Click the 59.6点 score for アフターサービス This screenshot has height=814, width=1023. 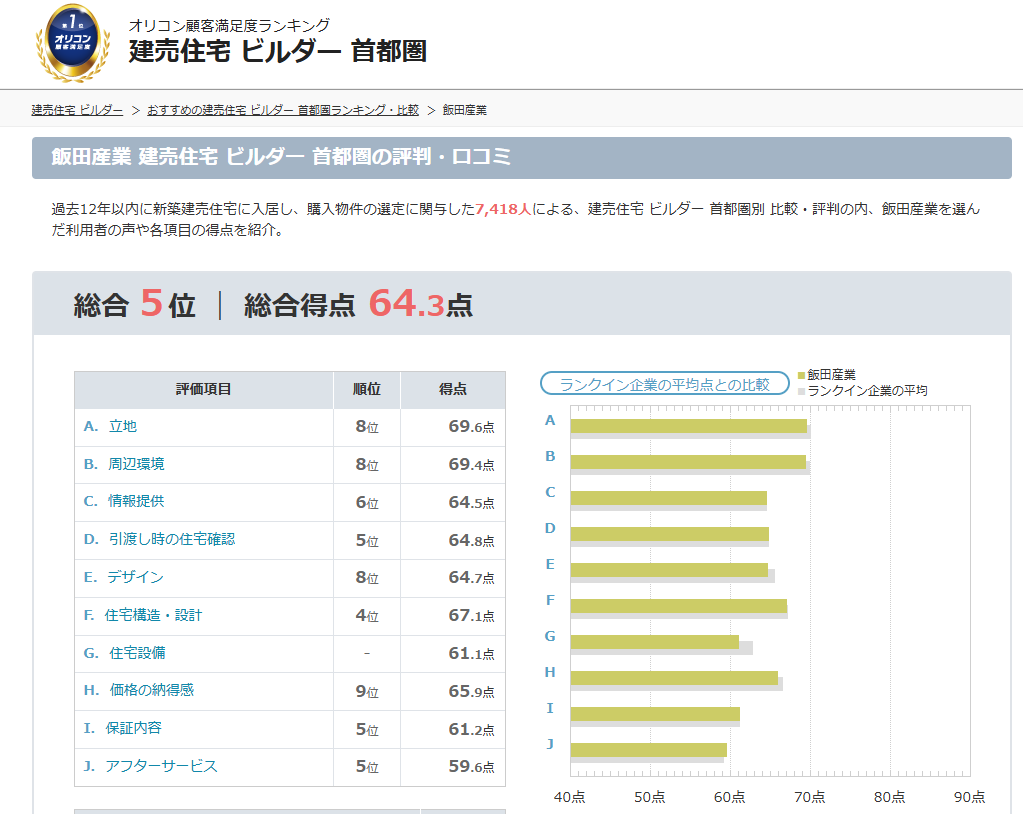(x=471, y=766)
